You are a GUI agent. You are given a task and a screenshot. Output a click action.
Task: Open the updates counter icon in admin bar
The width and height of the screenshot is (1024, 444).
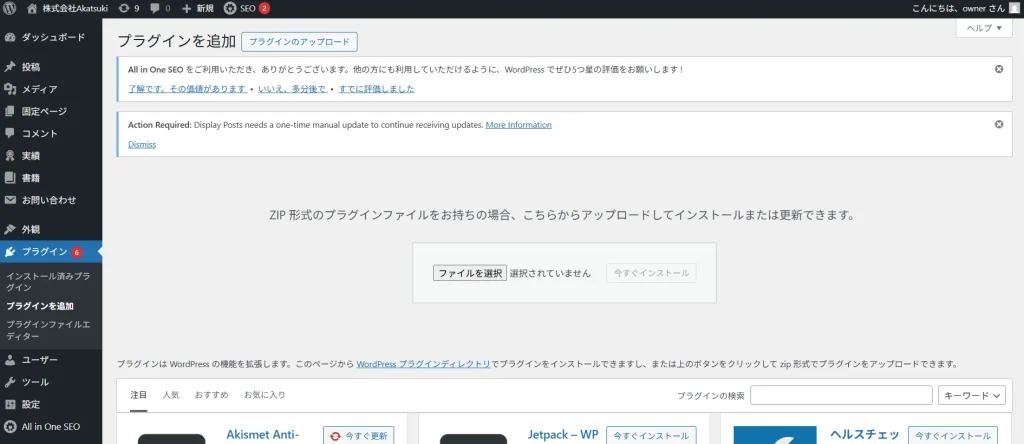[x=124, y=8]
